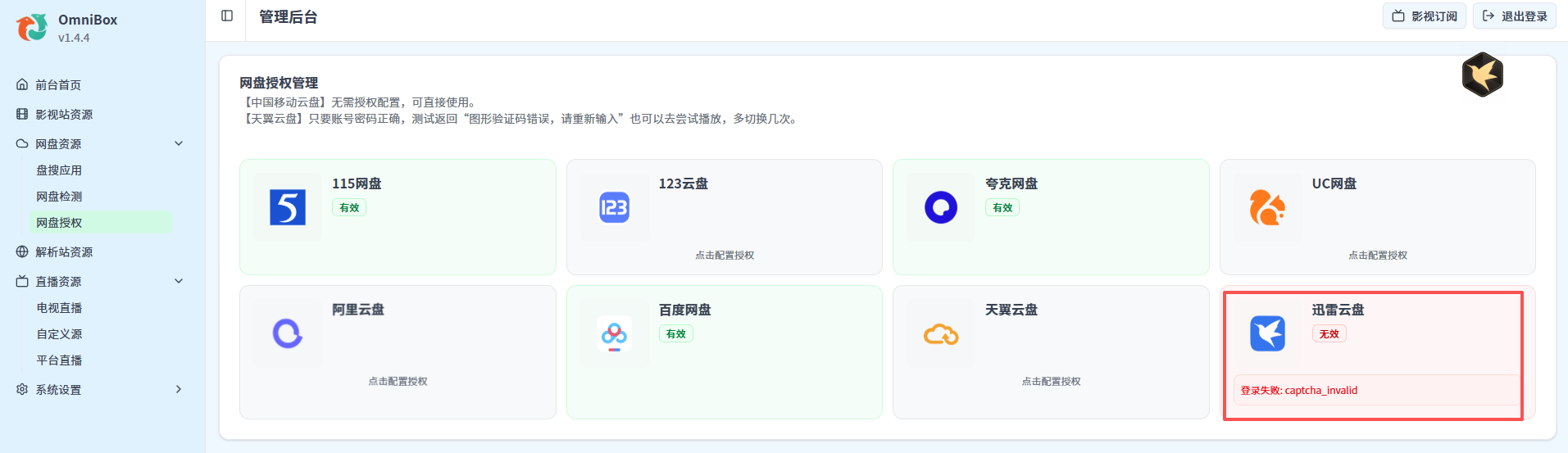
Task: Click the gear icon beside 系统设置
Action: (x=22, y=389)
